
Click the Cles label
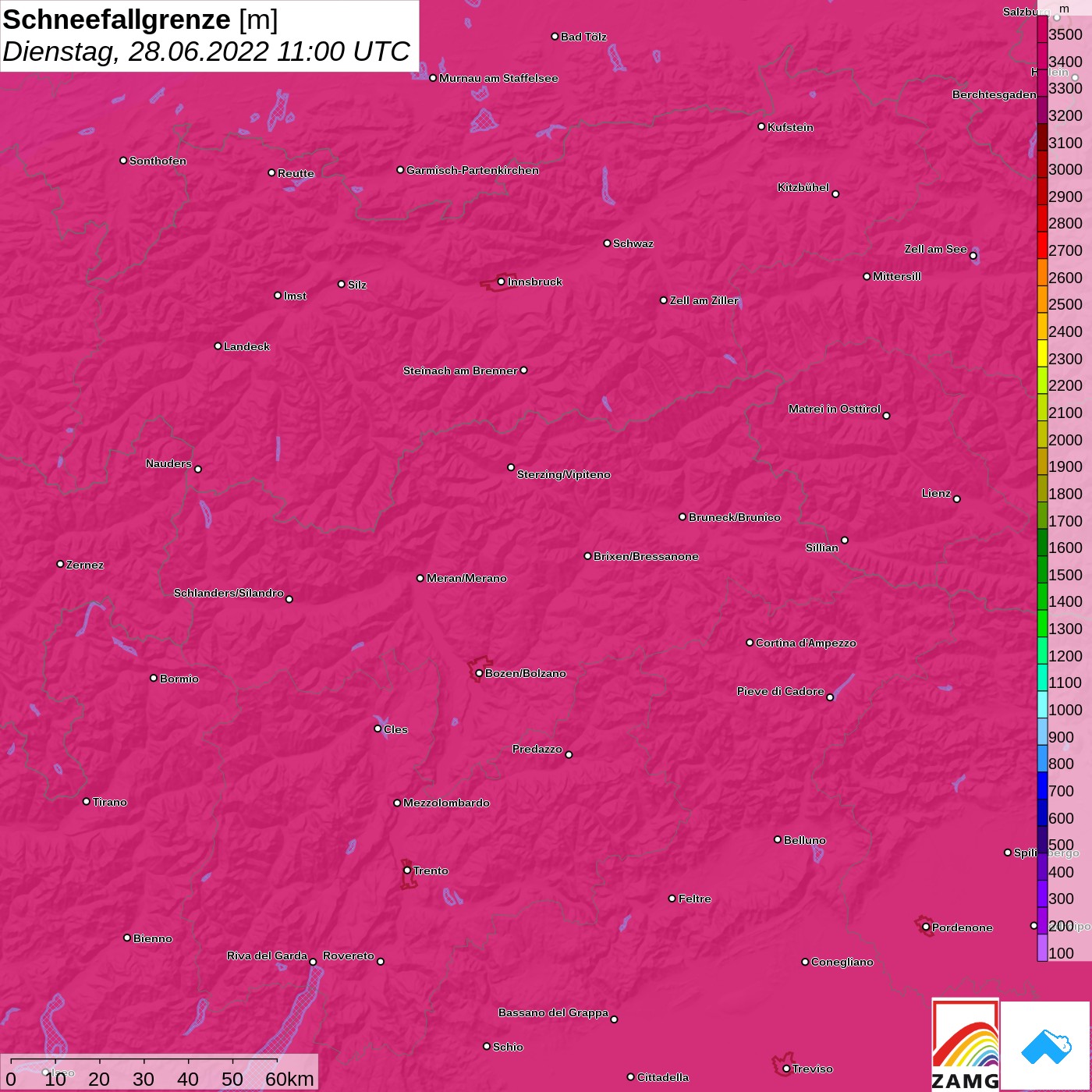(395, 729)
